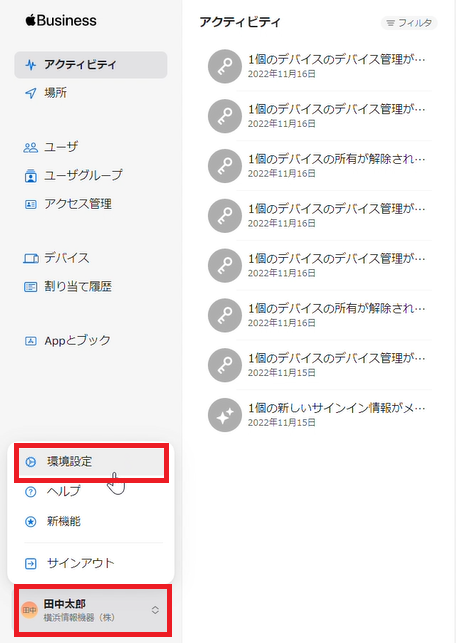
Task: Open アクティビティ in the sidebar
Action: [x=91, y=65]
